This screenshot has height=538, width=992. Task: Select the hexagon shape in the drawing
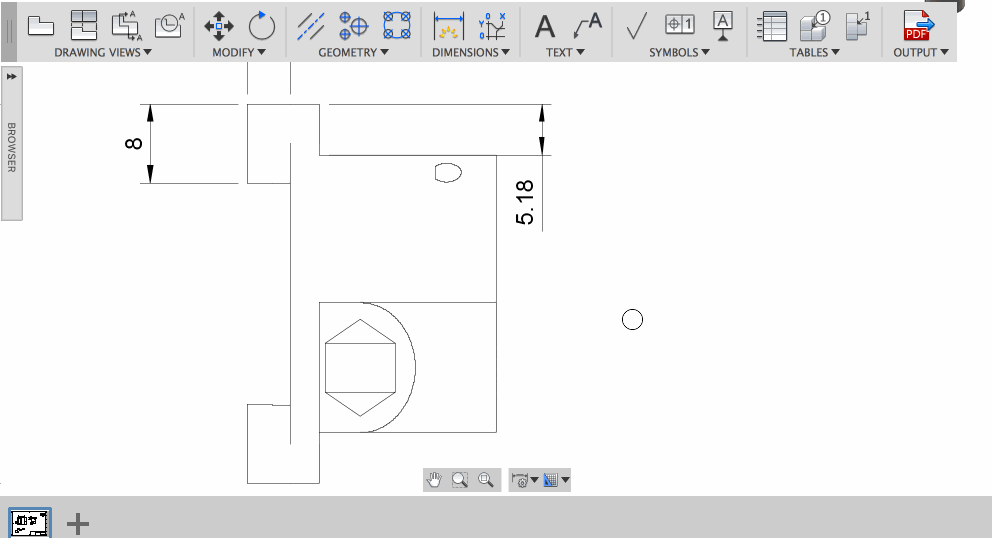361,368
